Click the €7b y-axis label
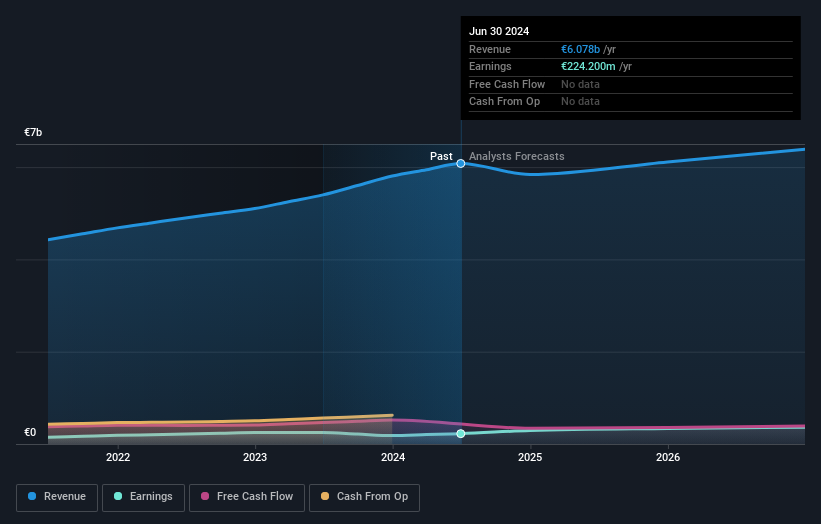821x524 pixels. point(33,132)
